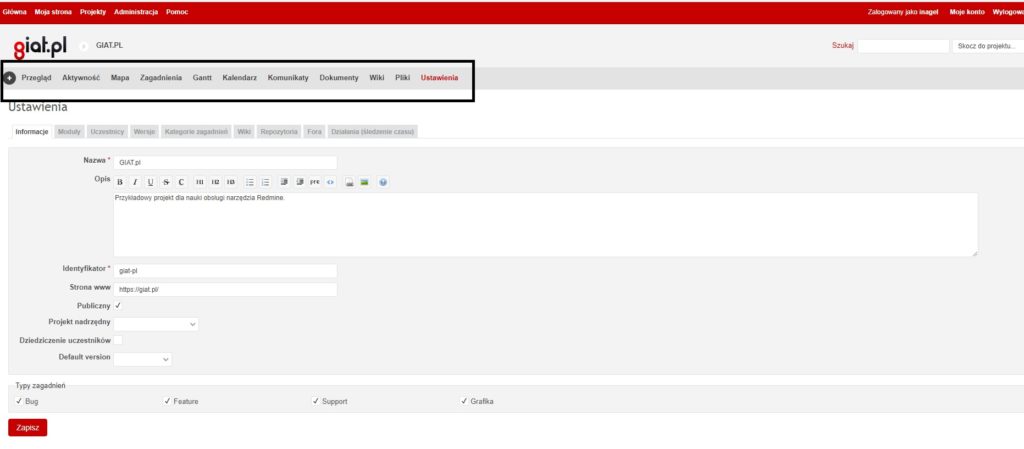Insert an unordered bullet list

pos(250,182)
